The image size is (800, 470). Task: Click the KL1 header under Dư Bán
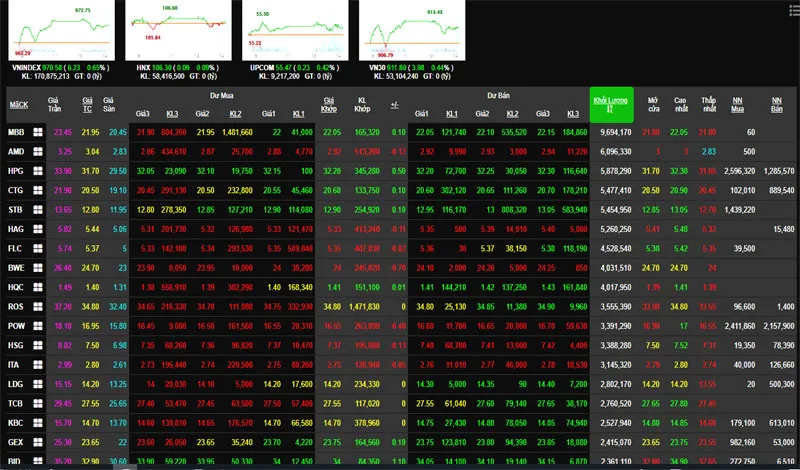click(x=452, y=114)
